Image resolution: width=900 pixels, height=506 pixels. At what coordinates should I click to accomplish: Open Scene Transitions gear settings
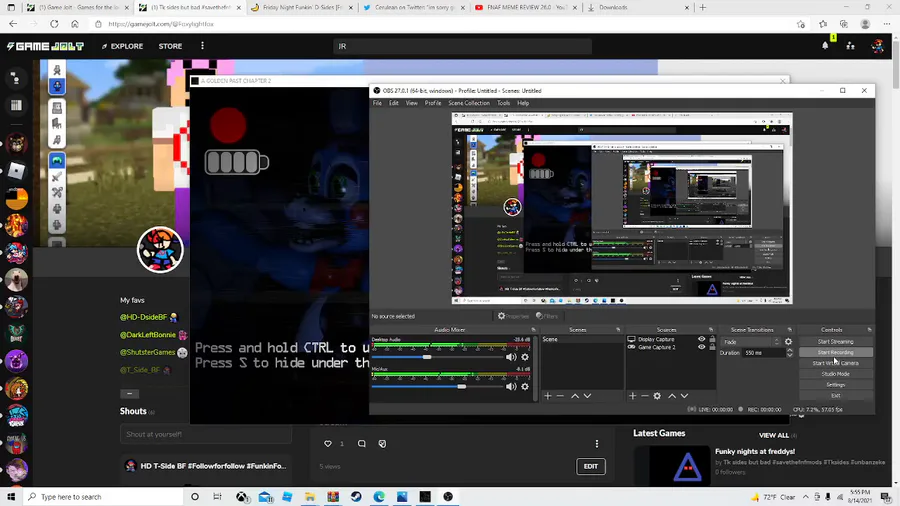788,342
